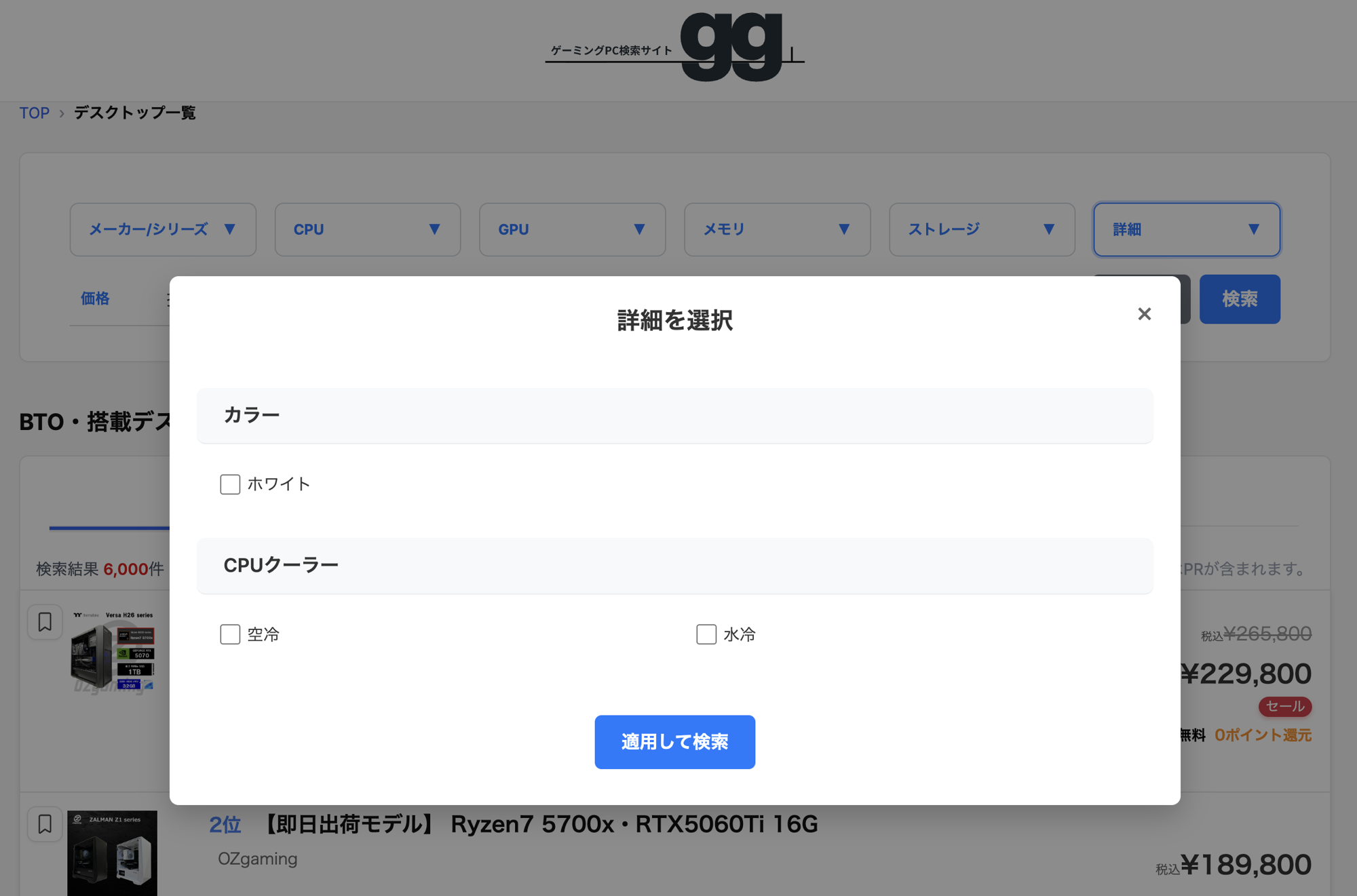The width and height of the screenshot is (1357, 896).
Task: Open the メーカー/シリーズ dropdown
Action: tap(163, 229)
